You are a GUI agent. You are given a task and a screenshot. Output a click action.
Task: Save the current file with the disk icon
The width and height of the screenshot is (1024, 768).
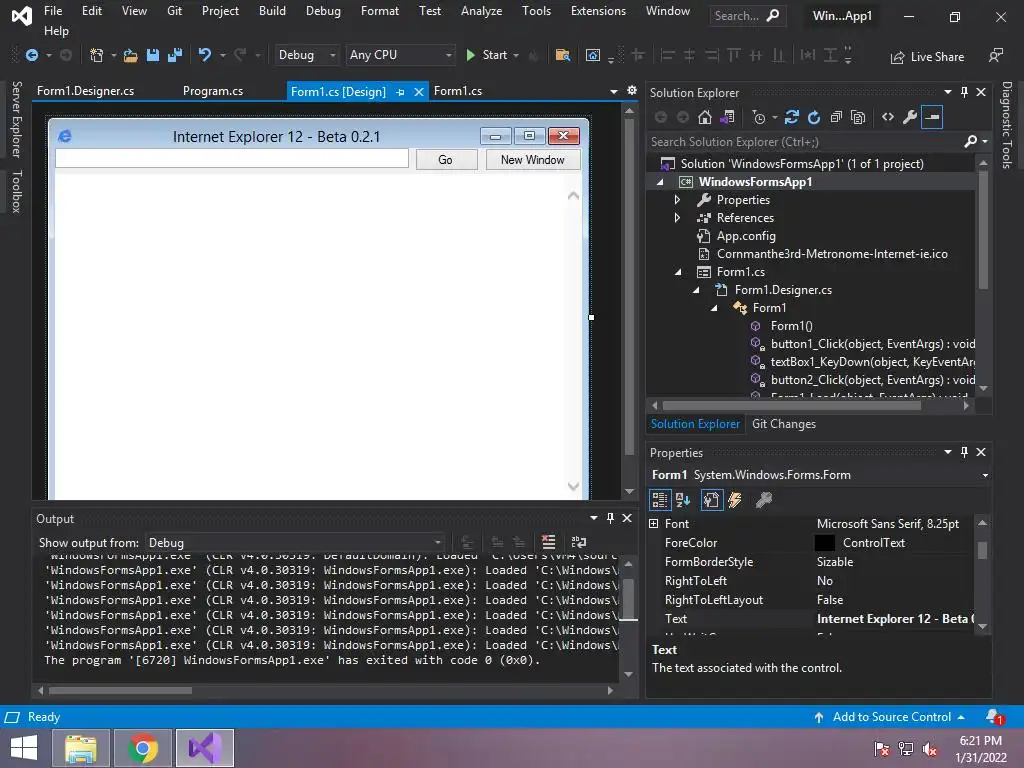pos(153,56)
